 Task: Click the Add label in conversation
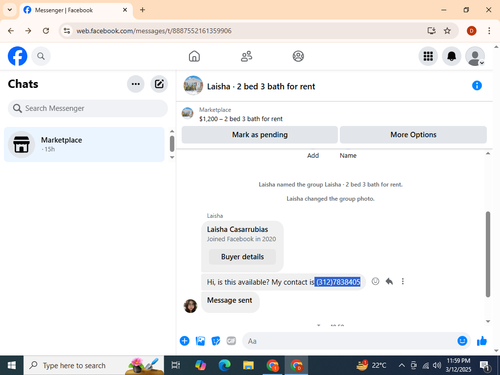[313, 156]
